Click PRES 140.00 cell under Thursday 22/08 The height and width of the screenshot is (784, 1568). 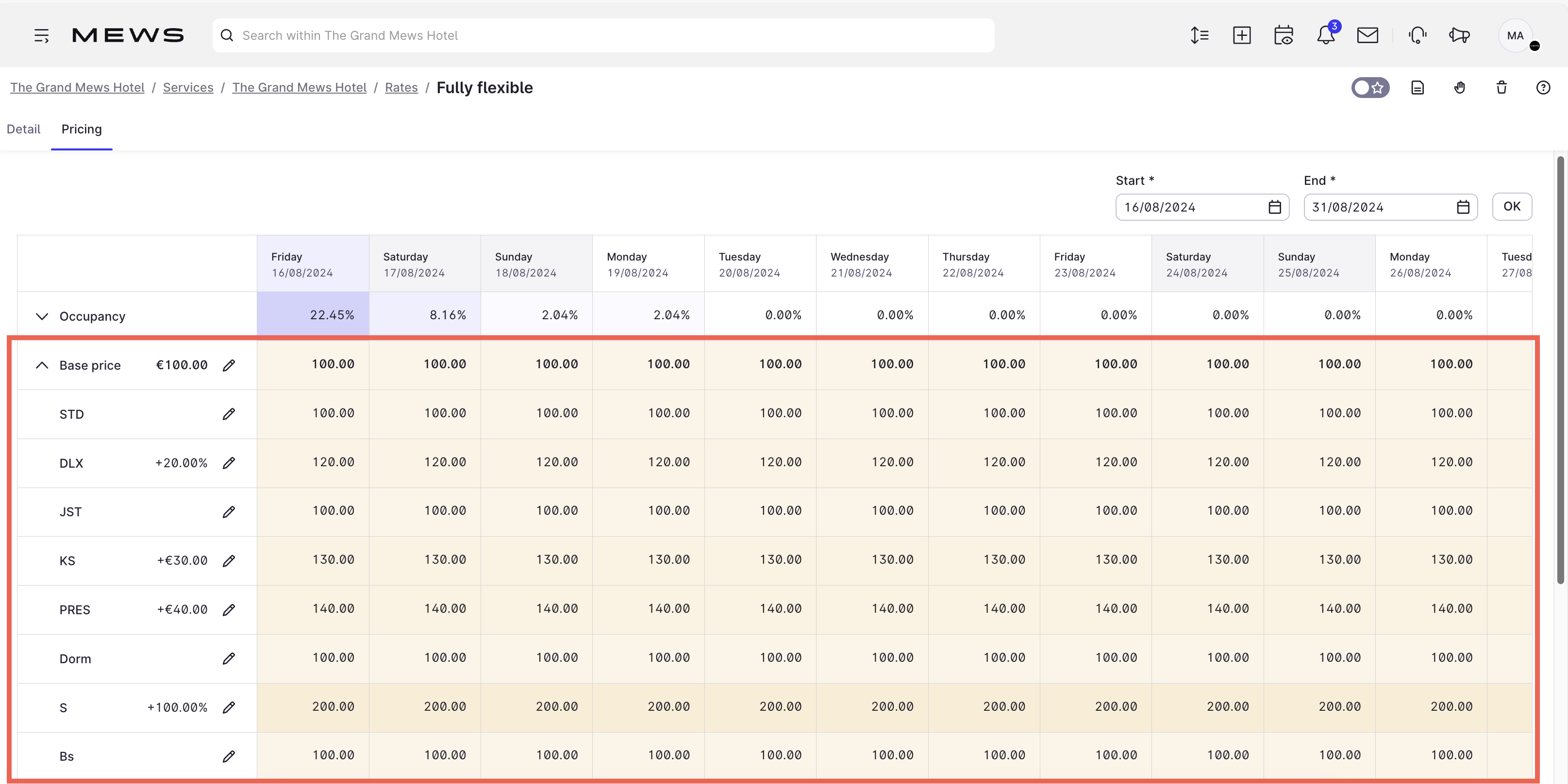pos(984,609)
